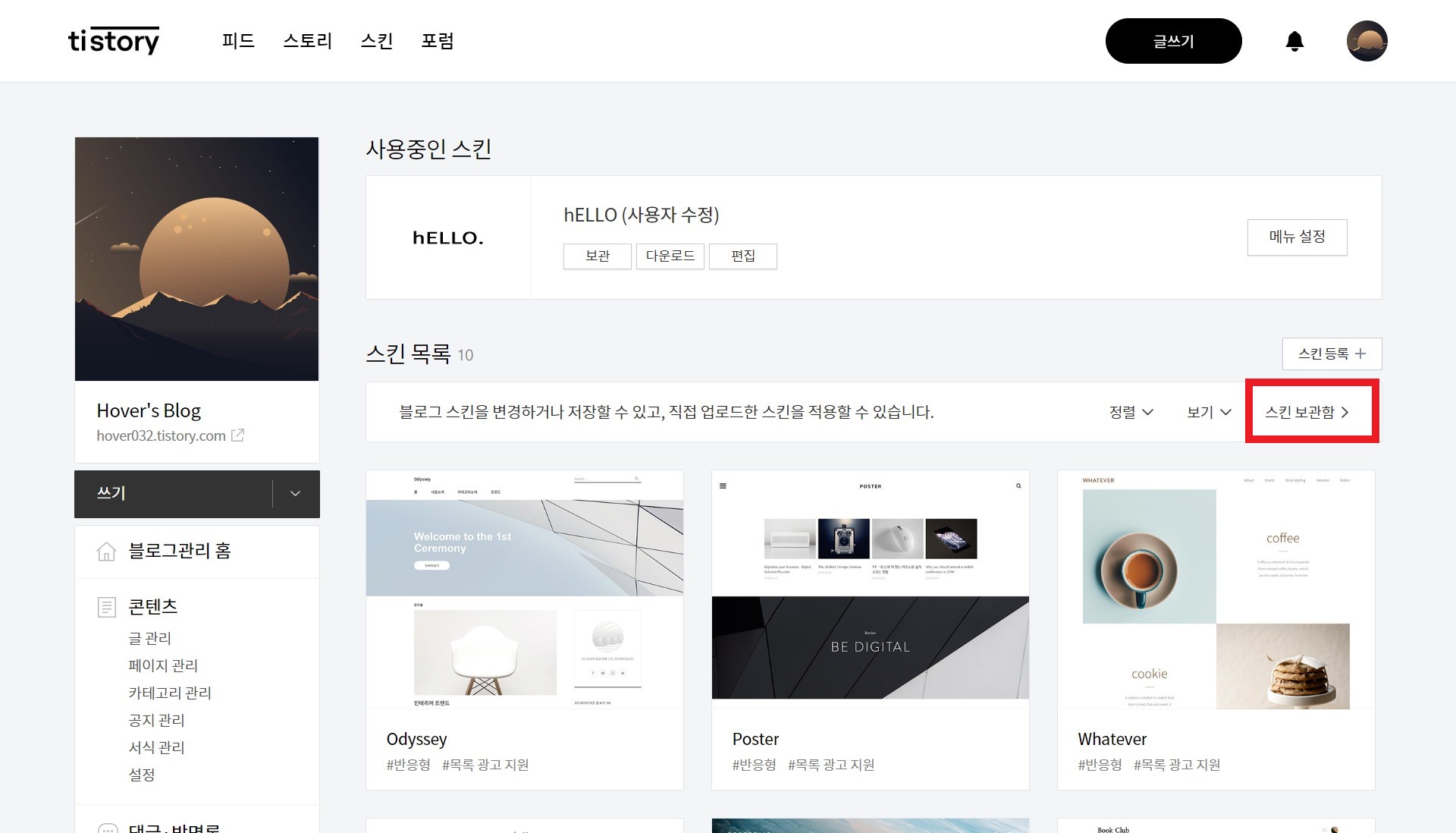Viewport: 1456px width, 833px height.
Task: Click the tistory logo
Action: coord(114,41)
